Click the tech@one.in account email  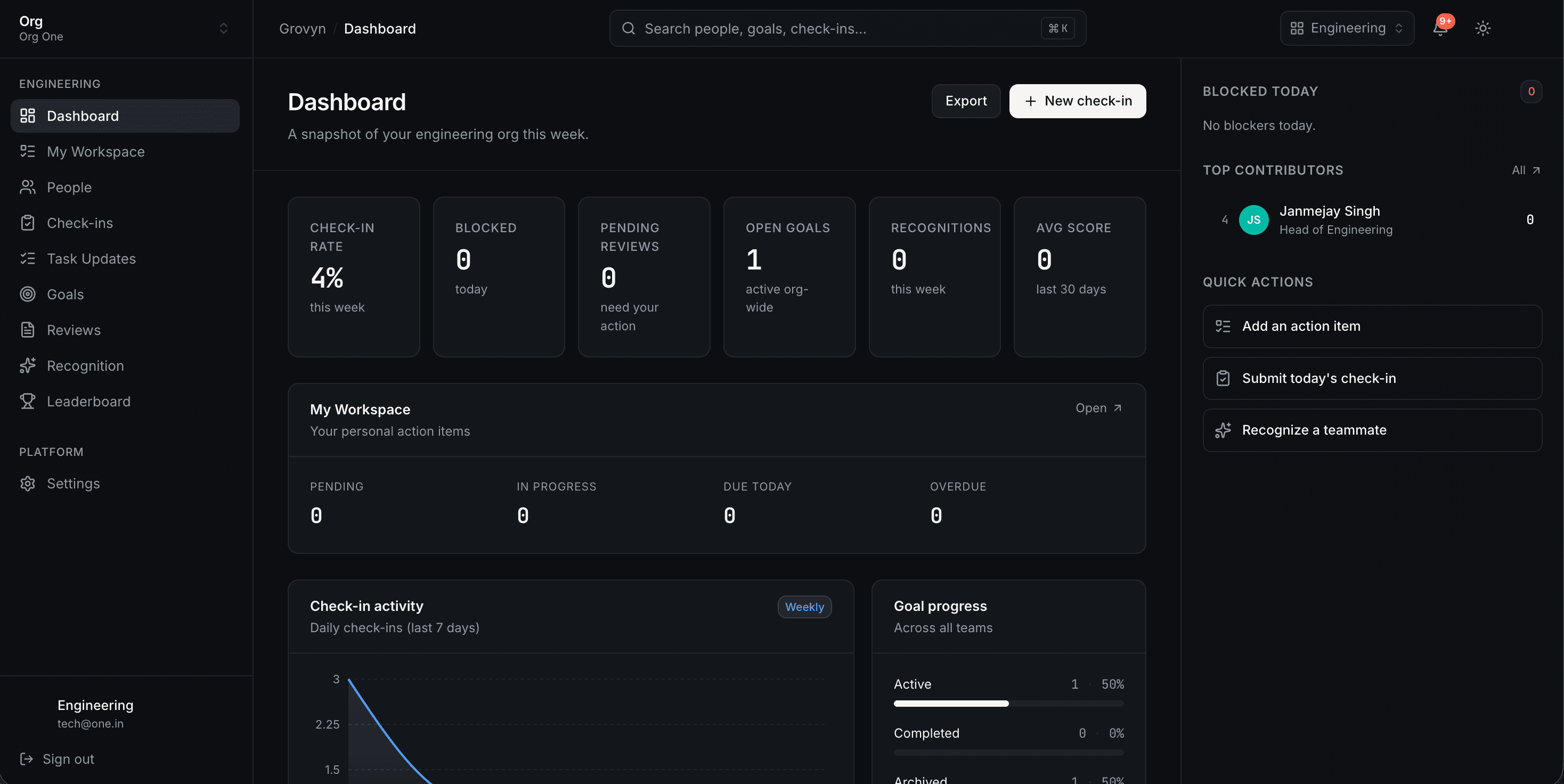coord(91,724)
